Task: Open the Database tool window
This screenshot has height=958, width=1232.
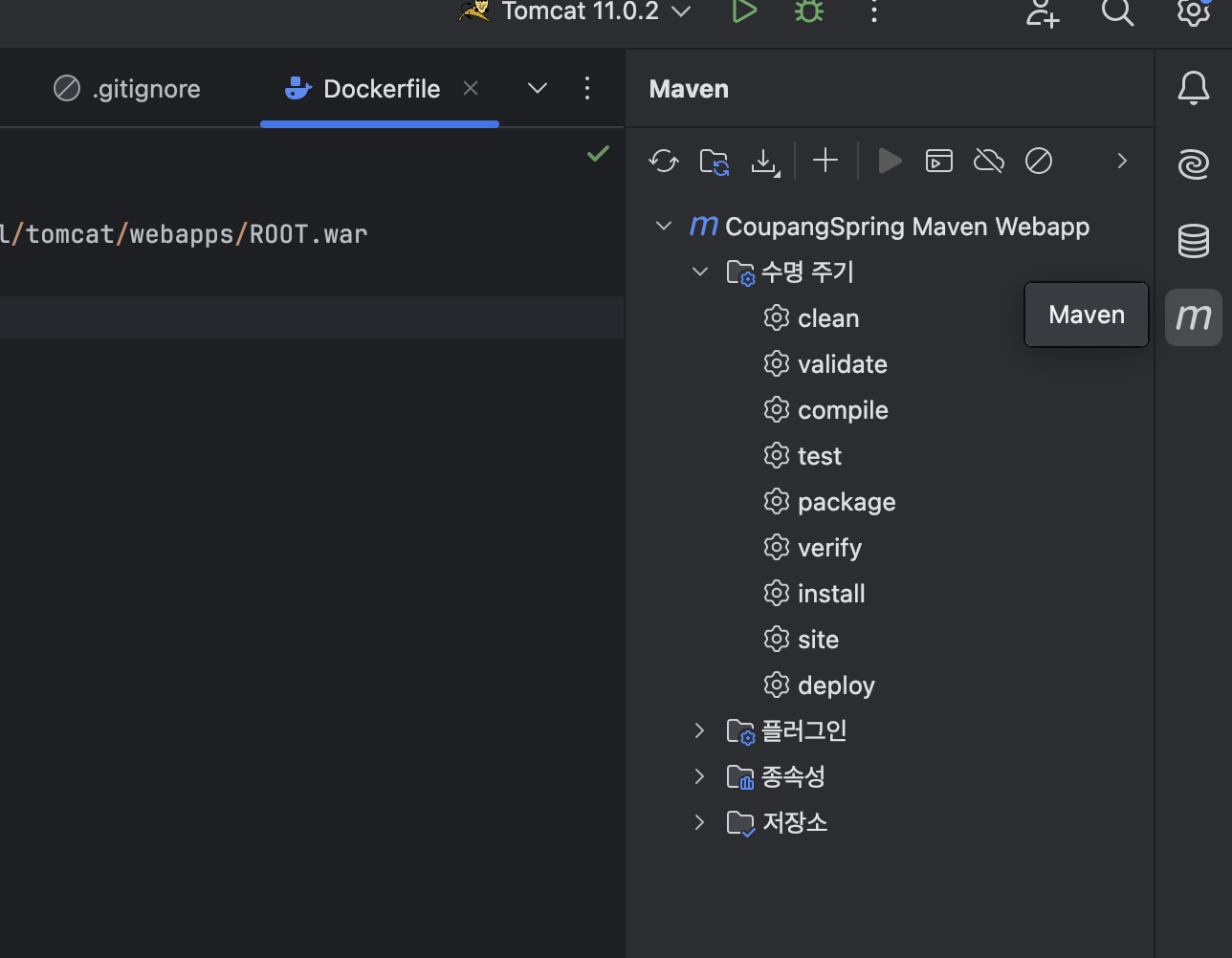Action: click(1193, 241)
